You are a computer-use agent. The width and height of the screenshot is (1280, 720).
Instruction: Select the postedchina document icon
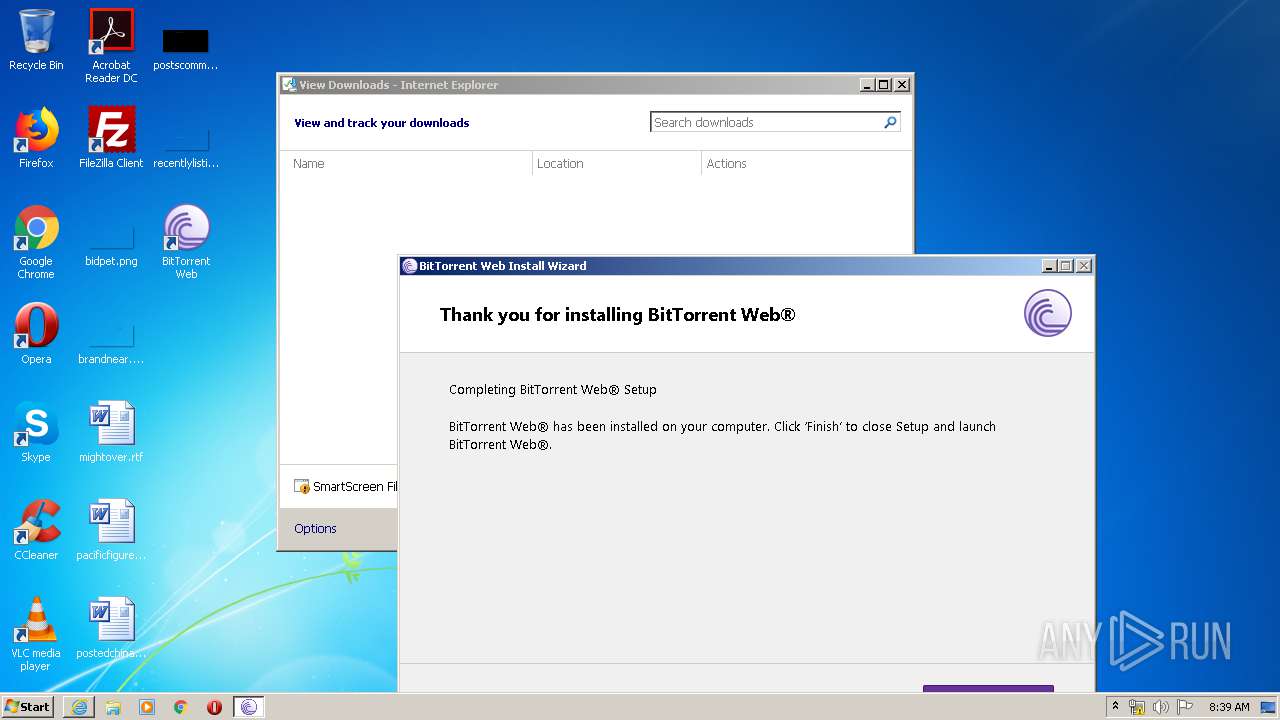[x=111, y=628]
